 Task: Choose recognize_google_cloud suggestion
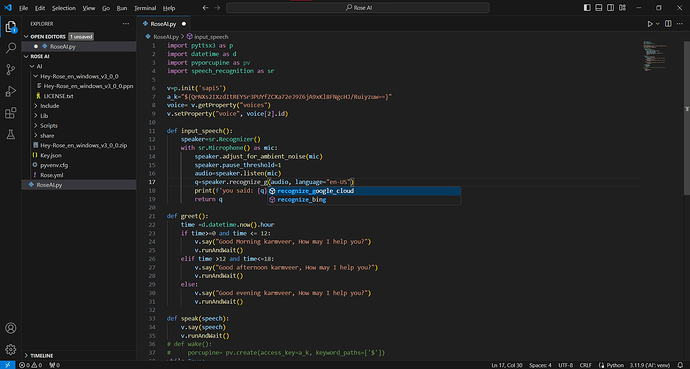tap(364, 191)
